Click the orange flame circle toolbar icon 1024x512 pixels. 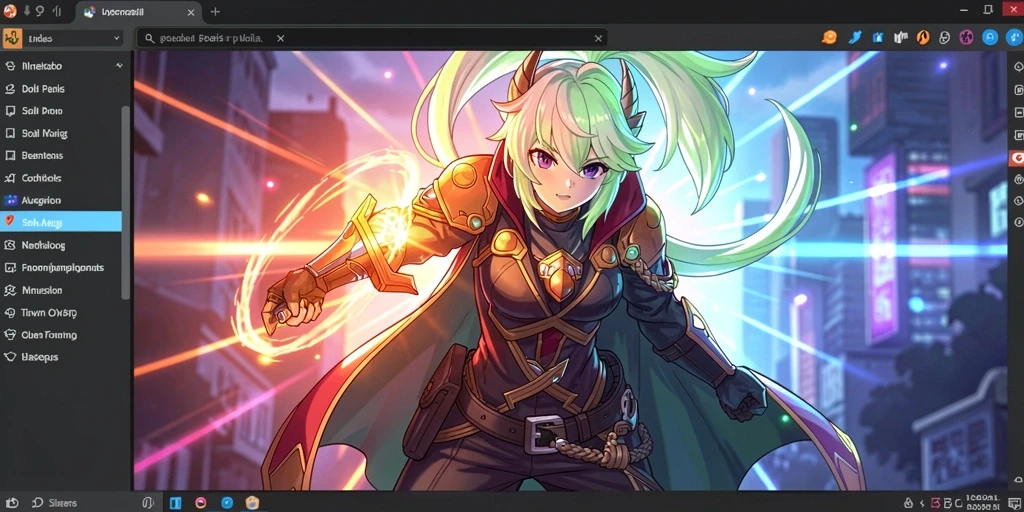[923, 38]
